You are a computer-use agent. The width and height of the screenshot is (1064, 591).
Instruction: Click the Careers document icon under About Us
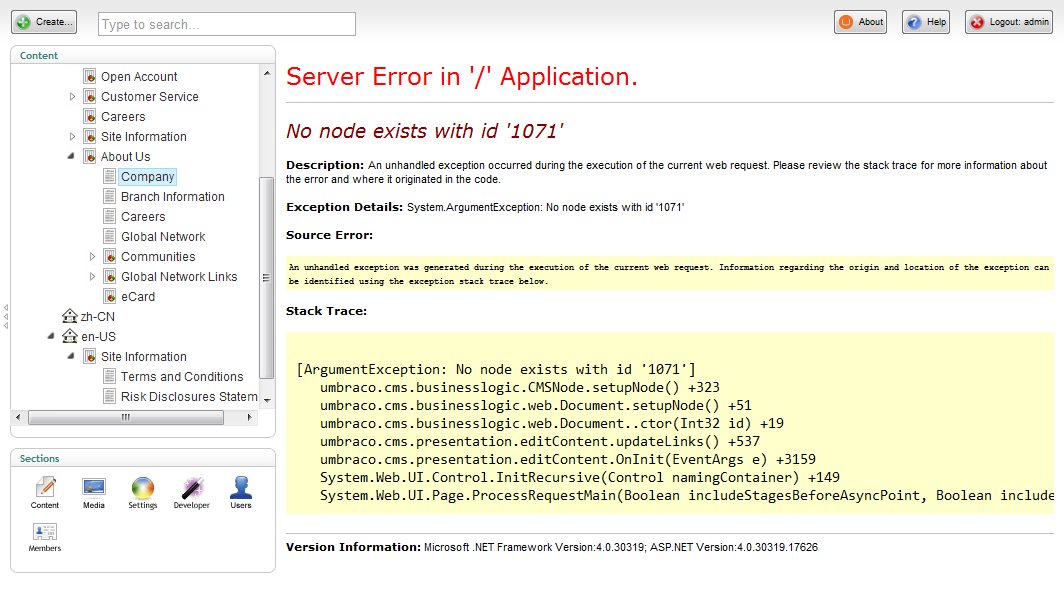pyautogui.click(x=109, y=216)
